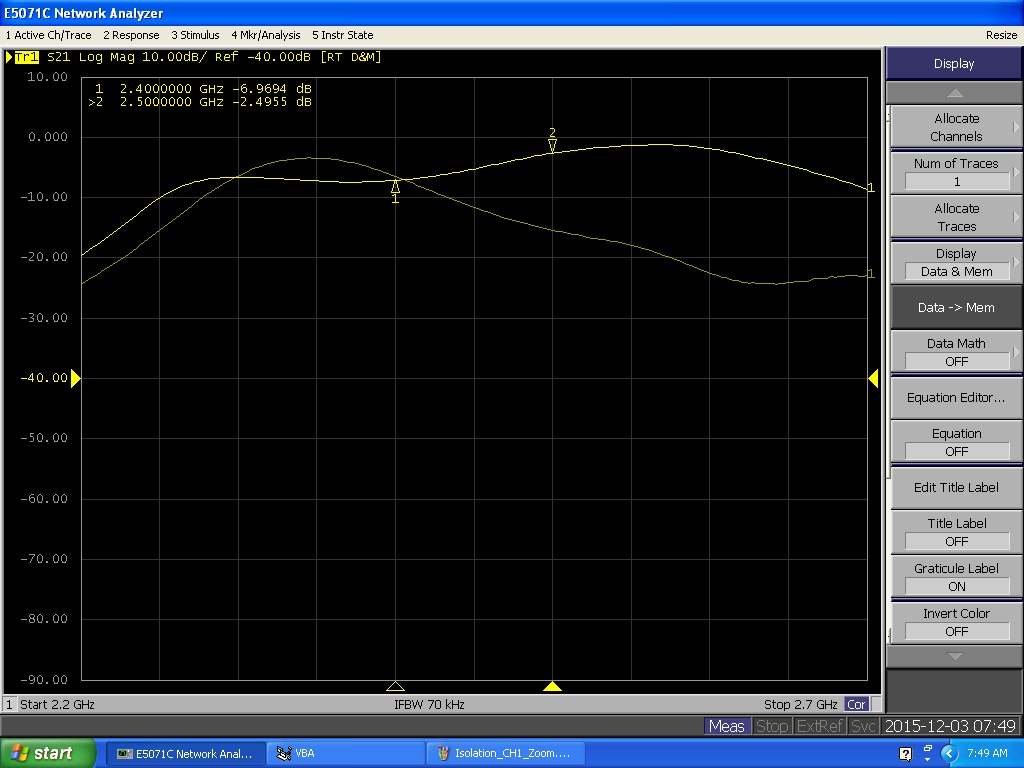Expand the Data Math options
The width and height of the screenshot is (1024, 768).
pos(956,352)
